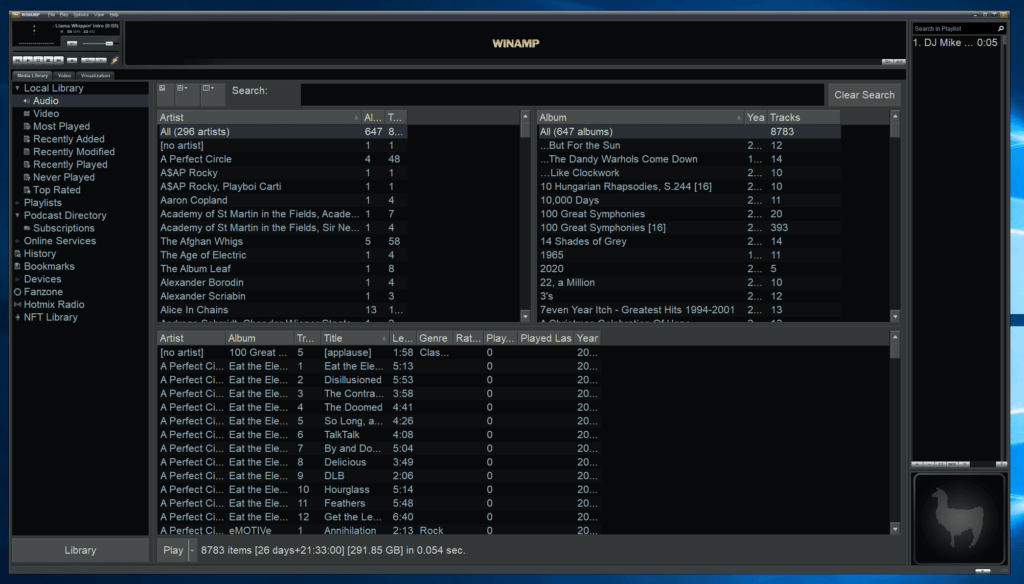This screenshot has width=1024, height=584.
Task: Click the lightning bolt Winamp icon
Action: point(115,60)
